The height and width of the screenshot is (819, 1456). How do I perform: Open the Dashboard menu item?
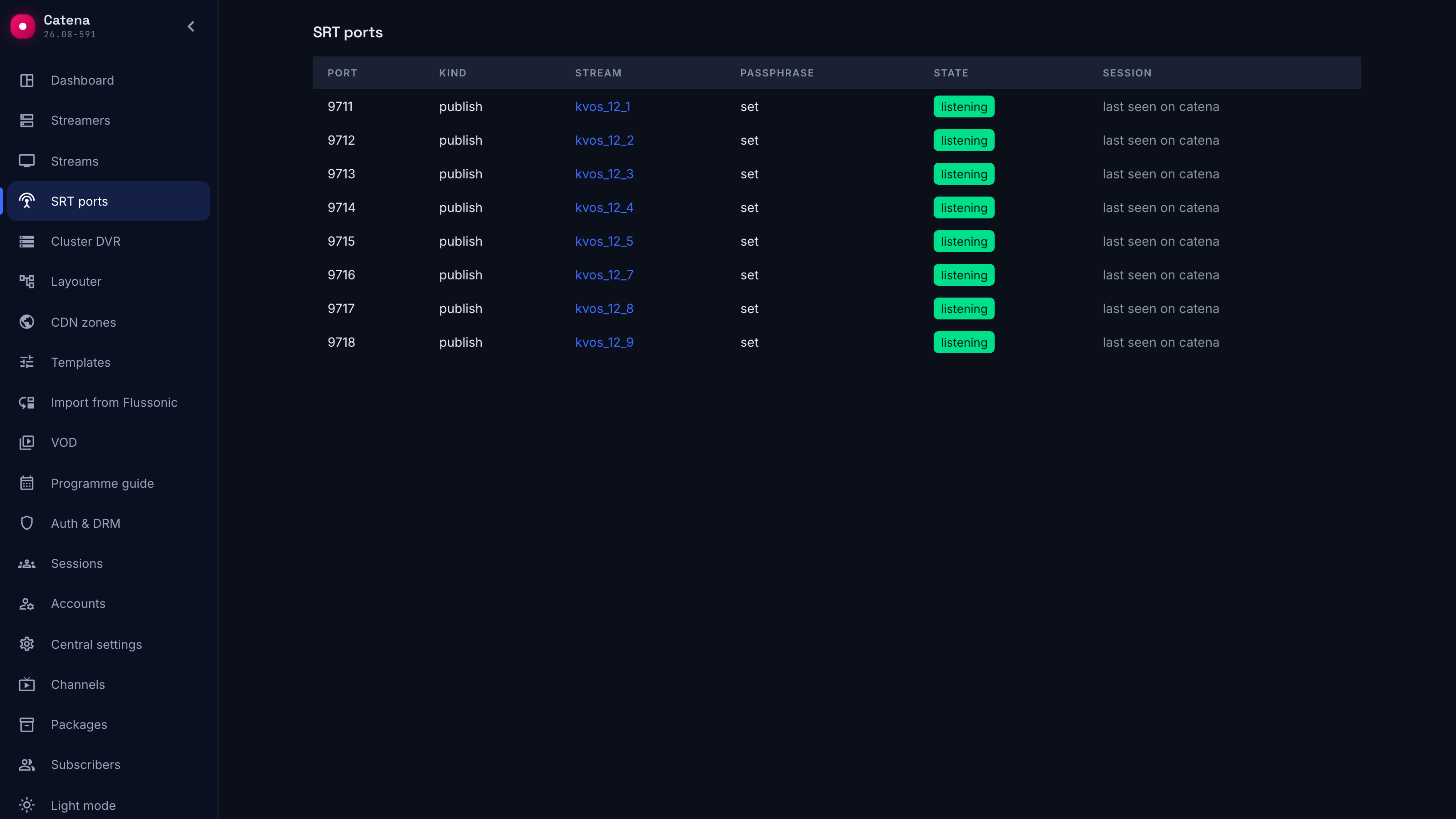(109, 80)
